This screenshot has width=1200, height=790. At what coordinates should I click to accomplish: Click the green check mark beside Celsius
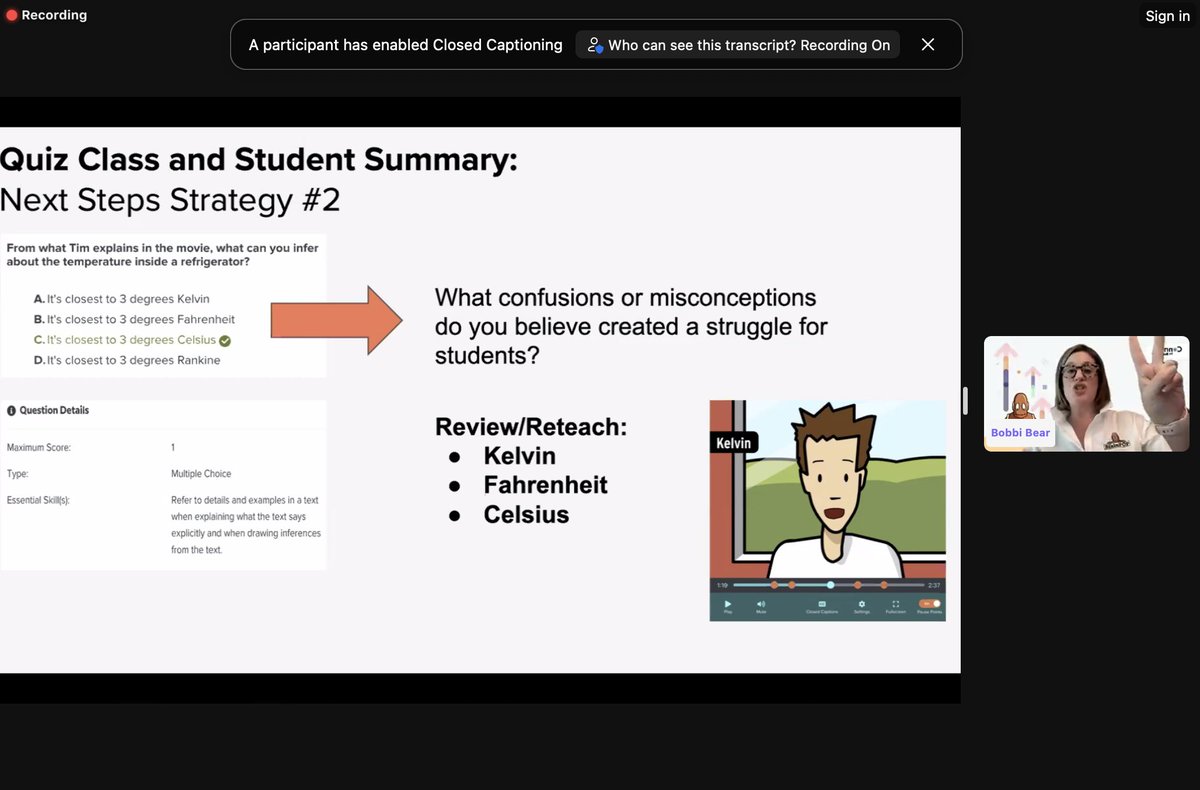click(x=225, y=341)
